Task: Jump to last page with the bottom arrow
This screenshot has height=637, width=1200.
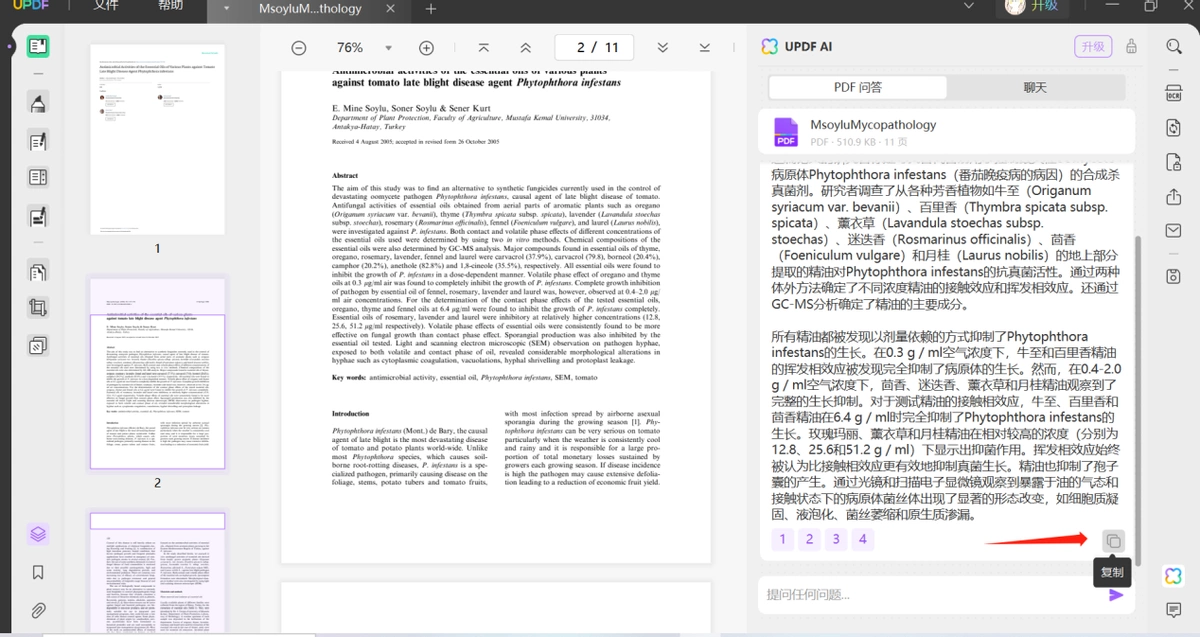Action: (x=705, y=48)
